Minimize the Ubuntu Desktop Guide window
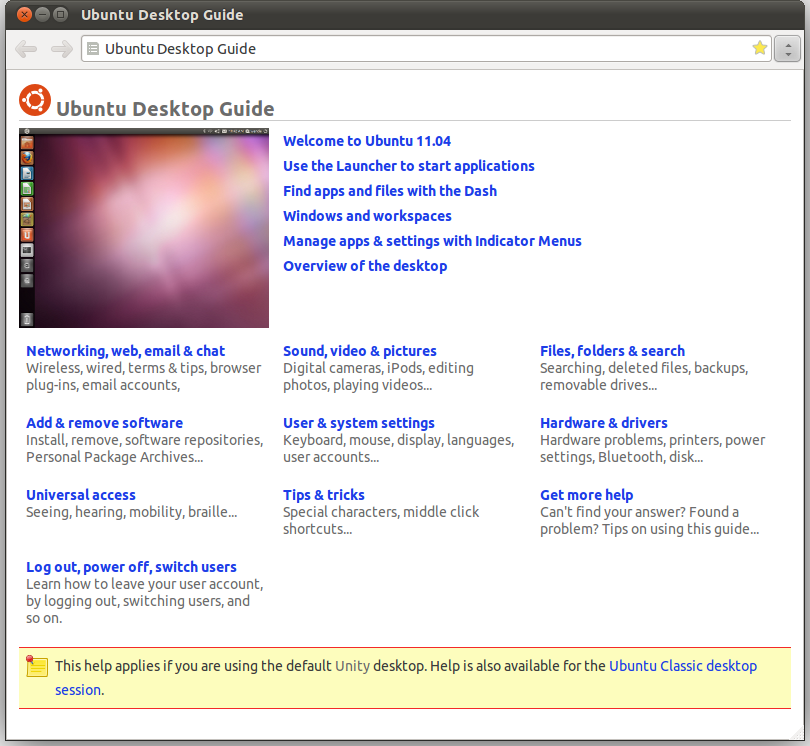810x746 pixels. 42,14
